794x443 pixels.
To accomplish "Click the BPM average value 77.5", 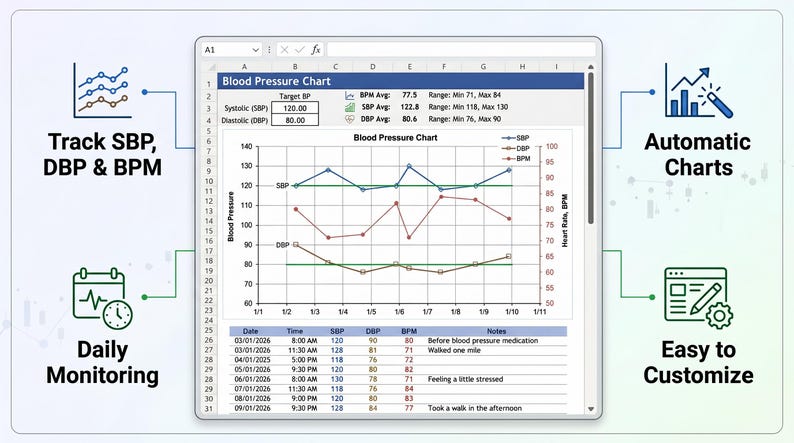I will pos(410,95).
